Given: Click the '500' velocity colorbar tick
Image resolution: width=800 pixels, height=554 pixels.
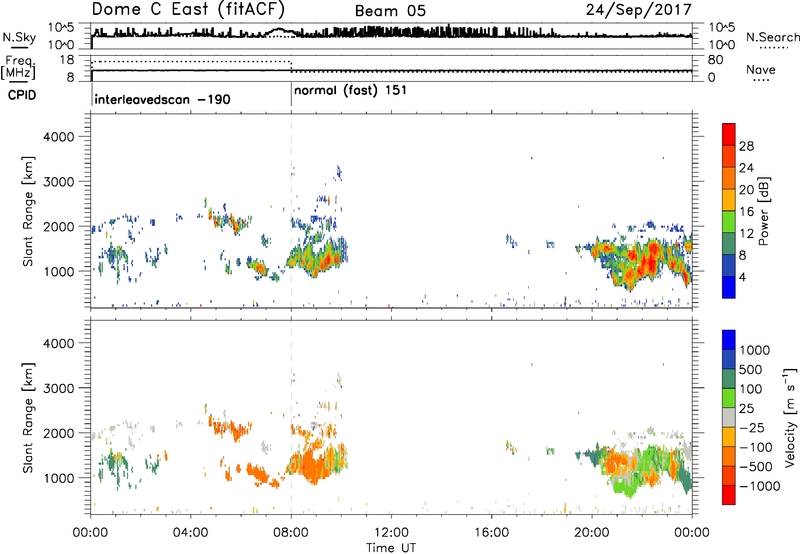Looking at the screenshot, I should (x=751, y=369).
